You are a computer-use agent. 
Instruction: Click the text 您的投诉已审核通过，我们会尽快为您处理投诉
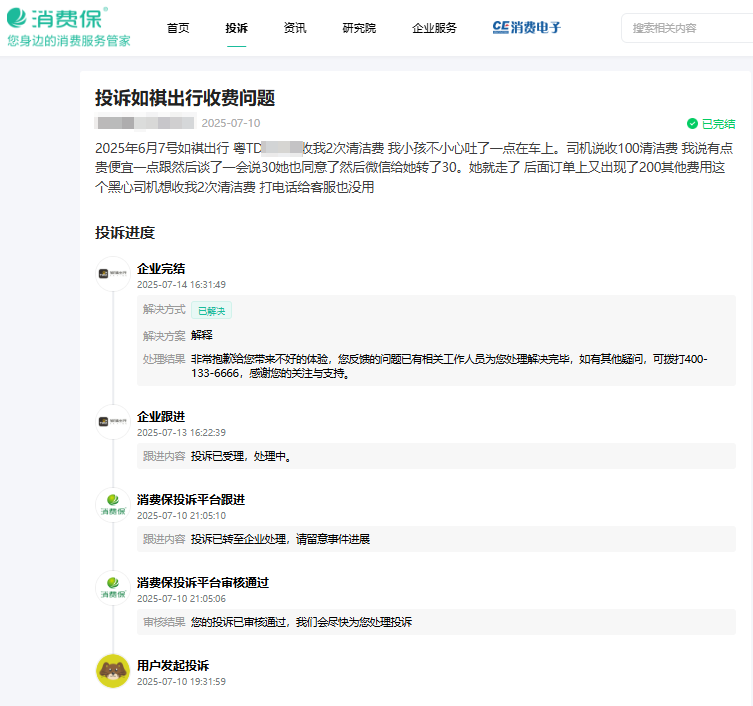[302, 622]
